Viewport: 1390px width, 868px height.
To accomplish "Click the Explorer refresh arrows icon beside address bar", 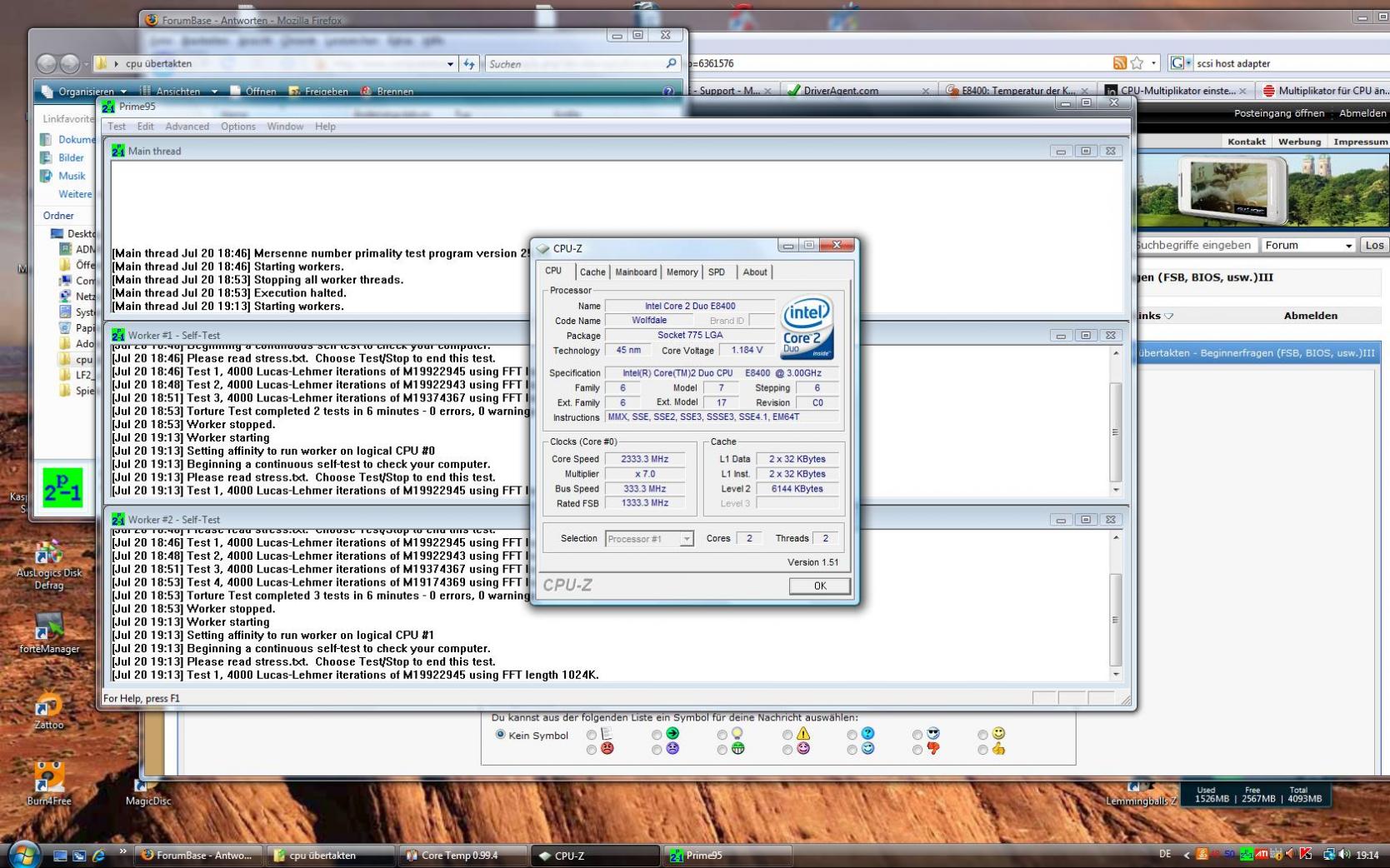I will [x=469, y=63].
